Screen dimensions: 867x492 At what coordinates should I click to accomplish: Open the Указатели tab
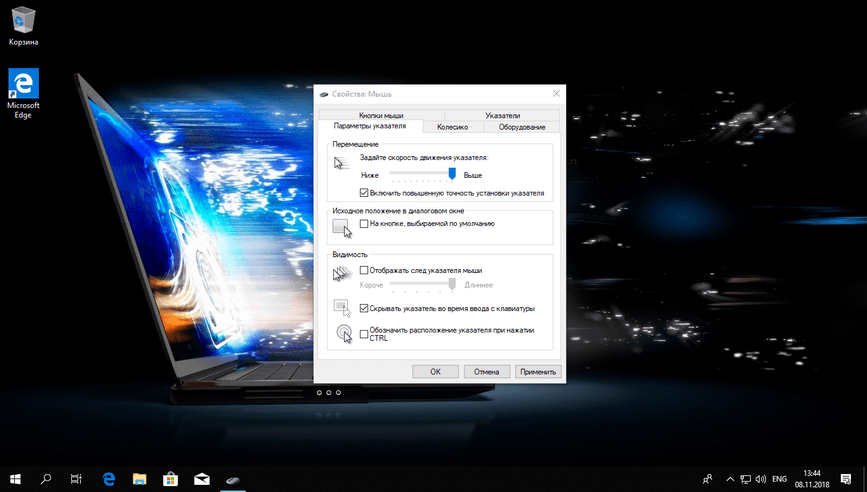tap(502, 116)
